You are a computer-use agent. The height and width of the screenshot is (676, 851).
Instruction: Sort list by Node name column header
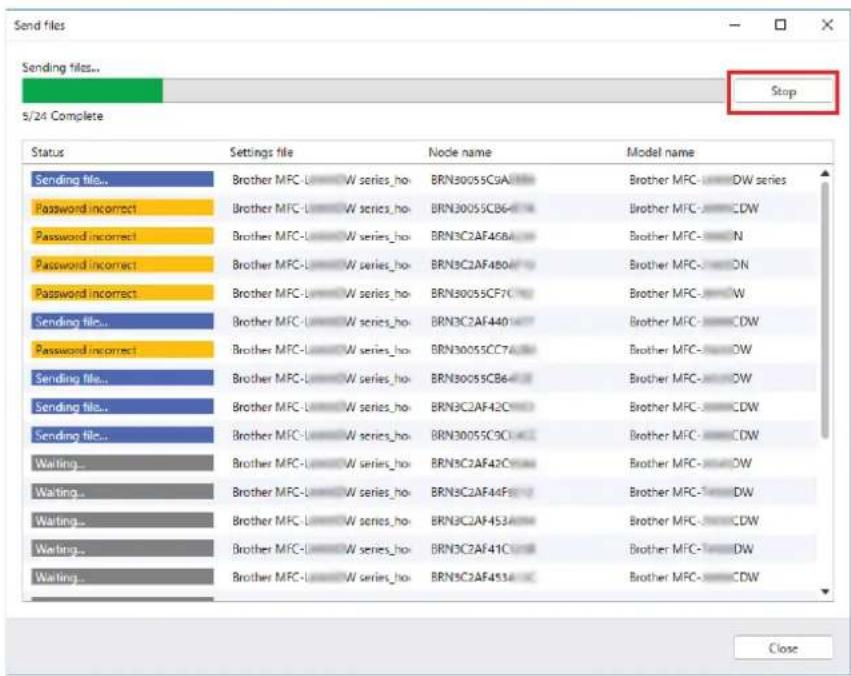pyautogui.click(x=460, y=152)
